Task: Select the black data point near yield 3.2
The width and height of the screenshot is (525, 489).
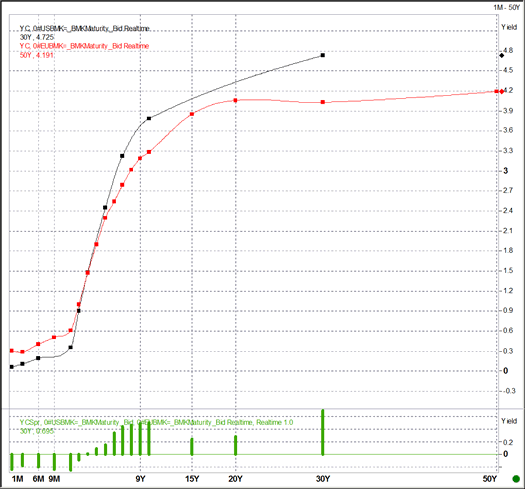Action: tap(122, 156)
